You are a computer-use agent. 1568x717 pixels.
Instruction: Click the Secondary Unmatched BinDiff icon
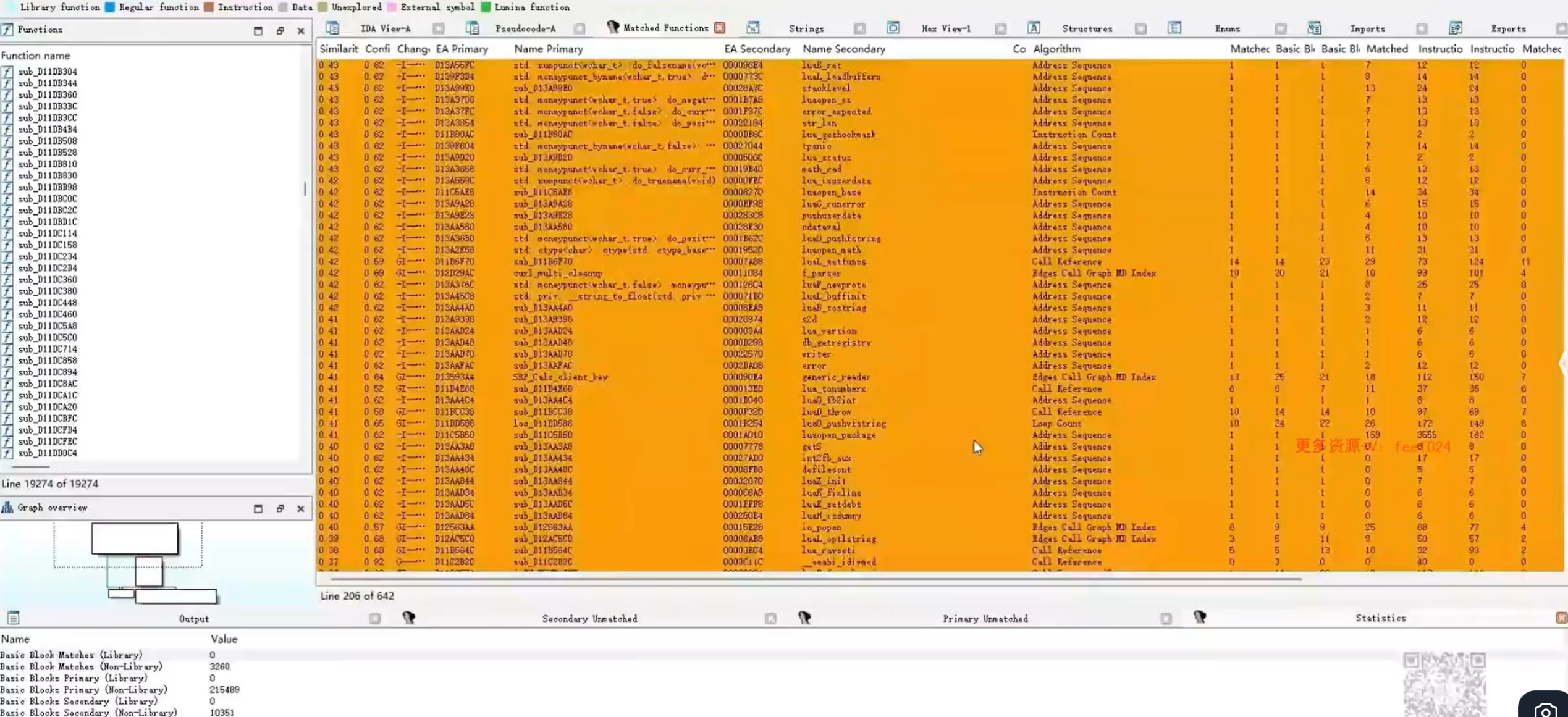tap(408, 618)
